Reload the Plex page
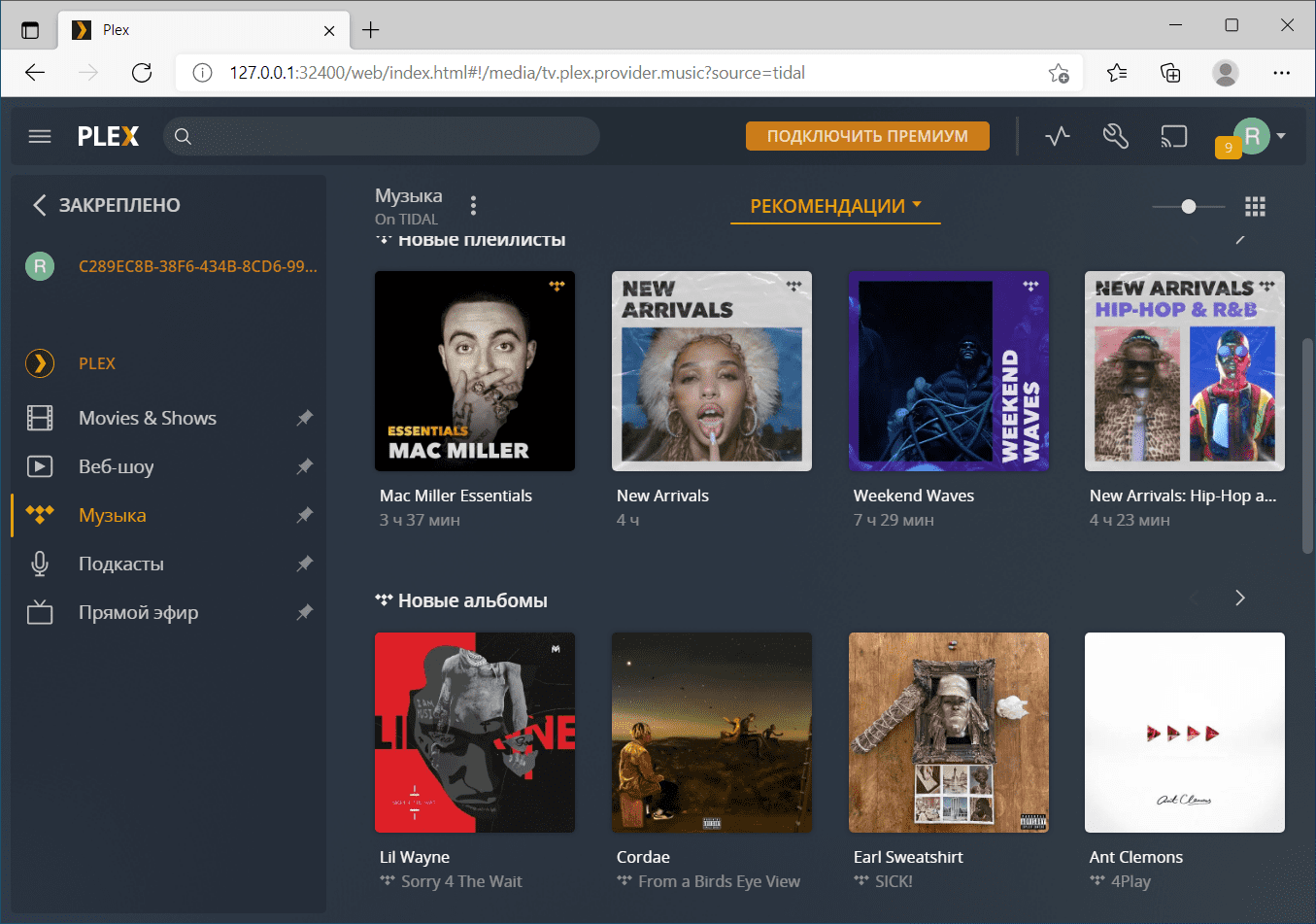The image size is (1316, 924). [x=142, y=73]
